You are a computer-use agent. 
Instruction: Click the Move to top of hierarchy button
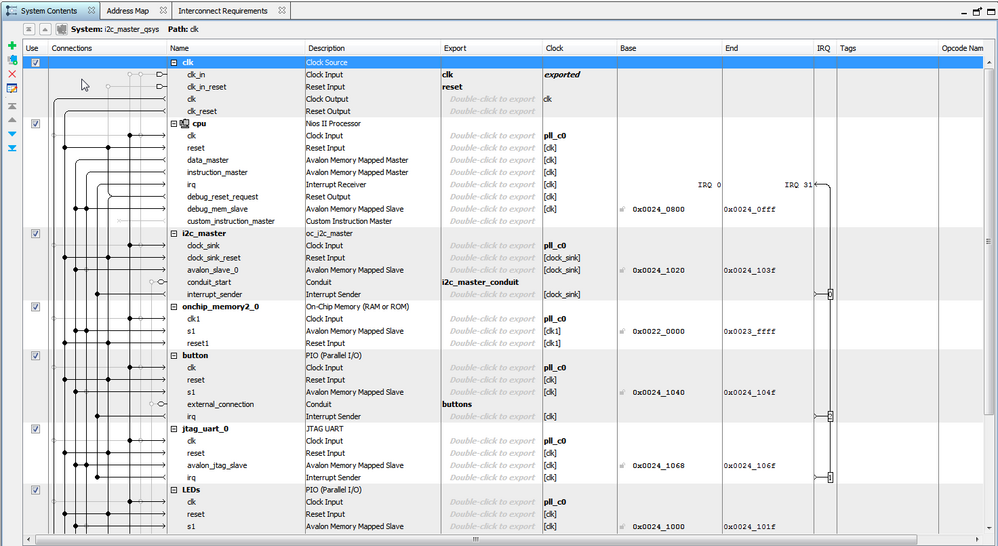(29, 29)
